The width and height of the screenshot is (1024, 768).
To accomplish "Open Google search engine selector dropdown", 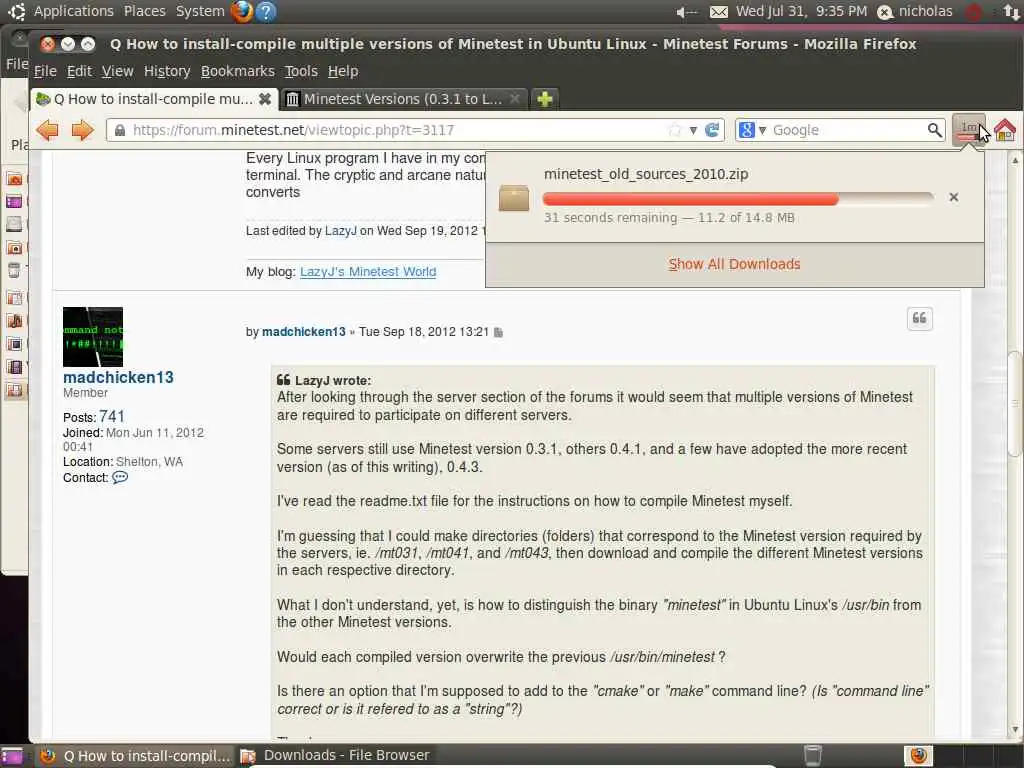I will point(752,130).
